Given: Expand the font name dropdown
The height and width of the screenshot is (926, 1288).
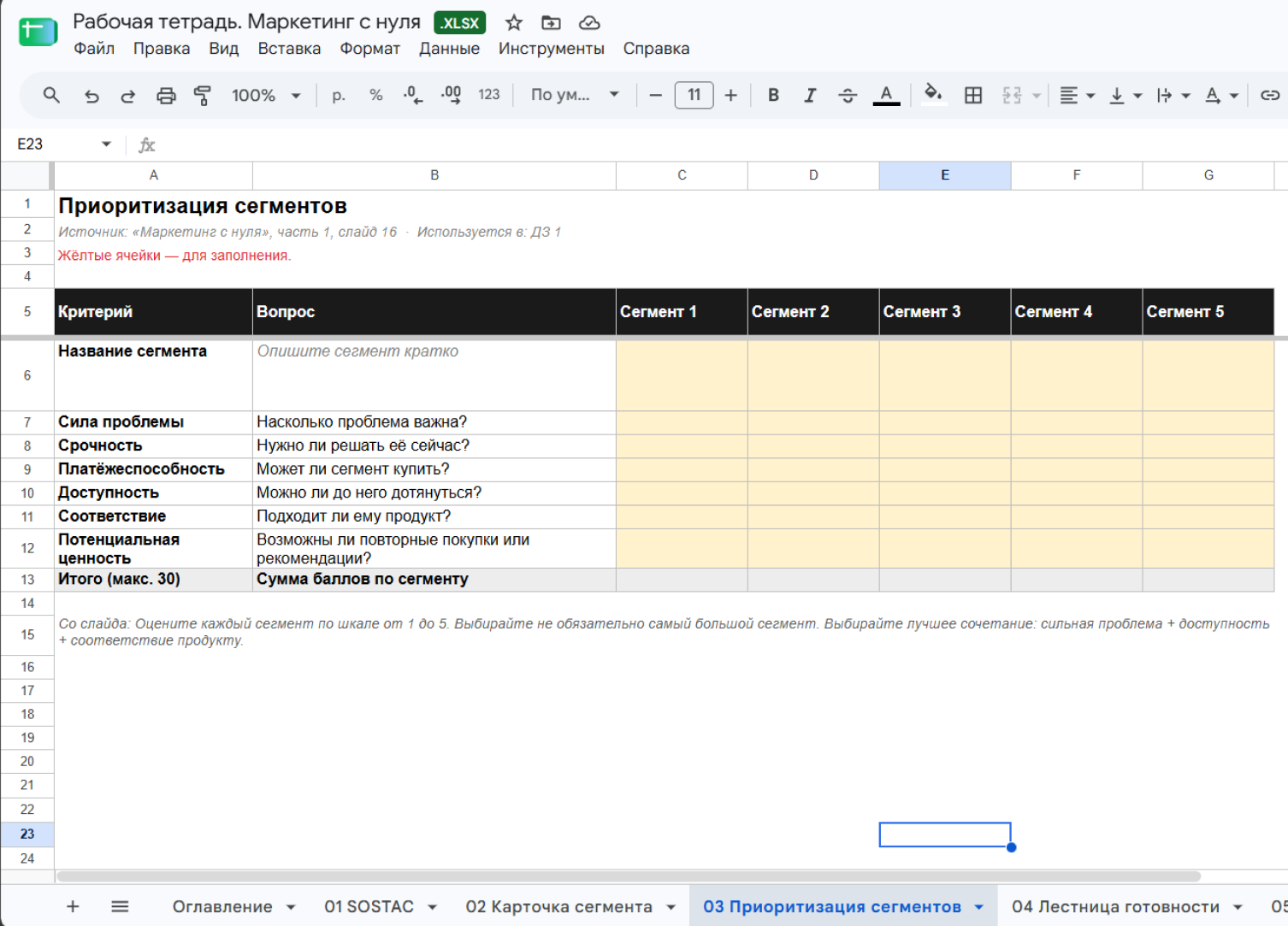Looking at the screenshot, I should click(575, 95).
